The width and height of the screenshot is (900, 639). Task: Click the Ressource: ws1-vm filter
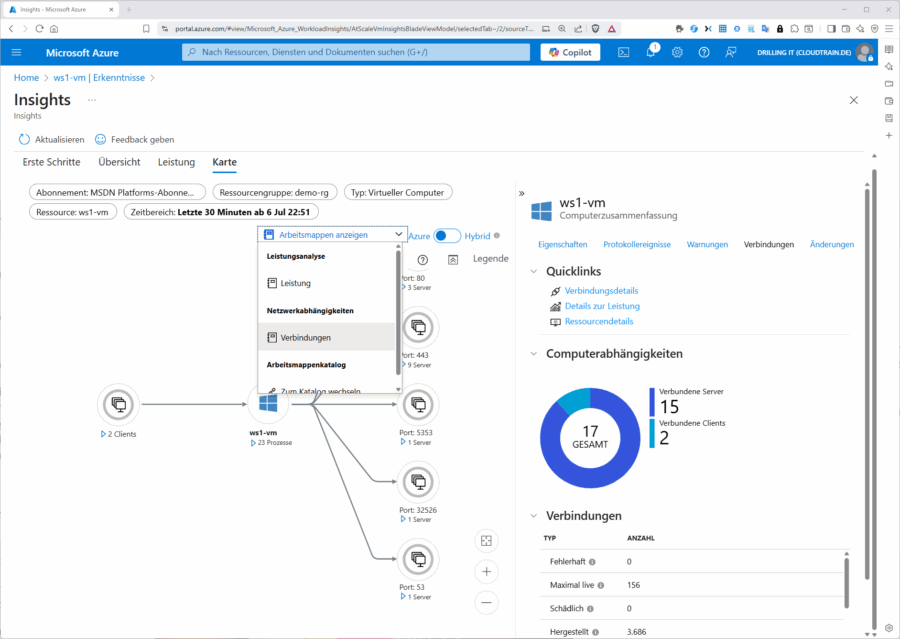point(73,212)
